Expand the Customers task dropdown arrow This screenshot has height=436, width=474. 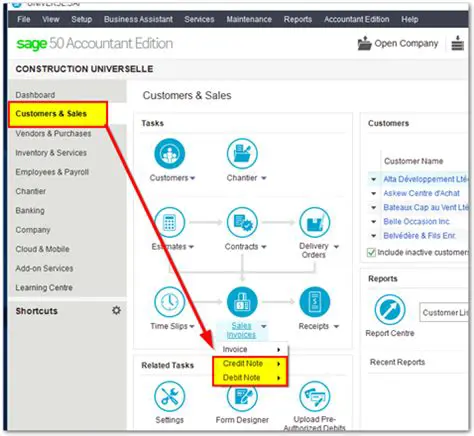tap(192, 178)
